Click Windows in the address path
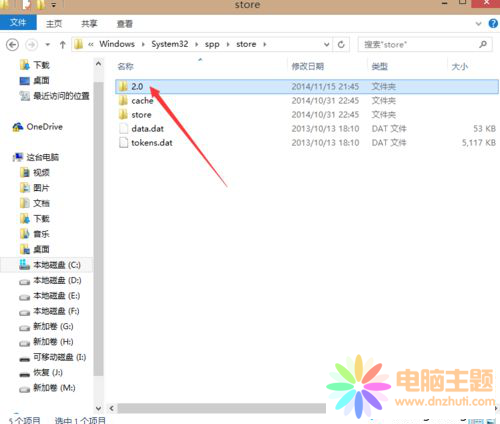 [x=117, y=44]
